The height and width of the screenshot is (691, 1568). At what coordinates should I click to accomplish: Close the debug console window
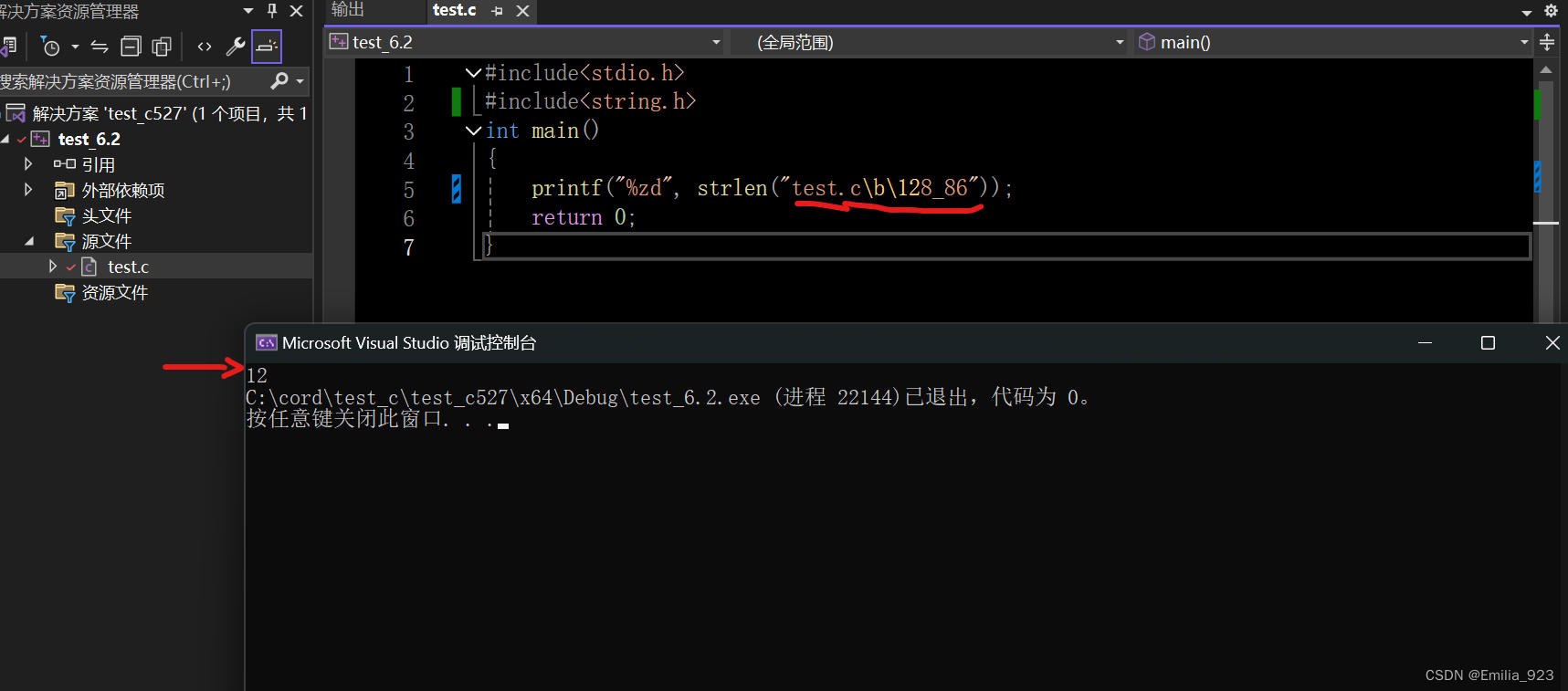point(1552,343)
